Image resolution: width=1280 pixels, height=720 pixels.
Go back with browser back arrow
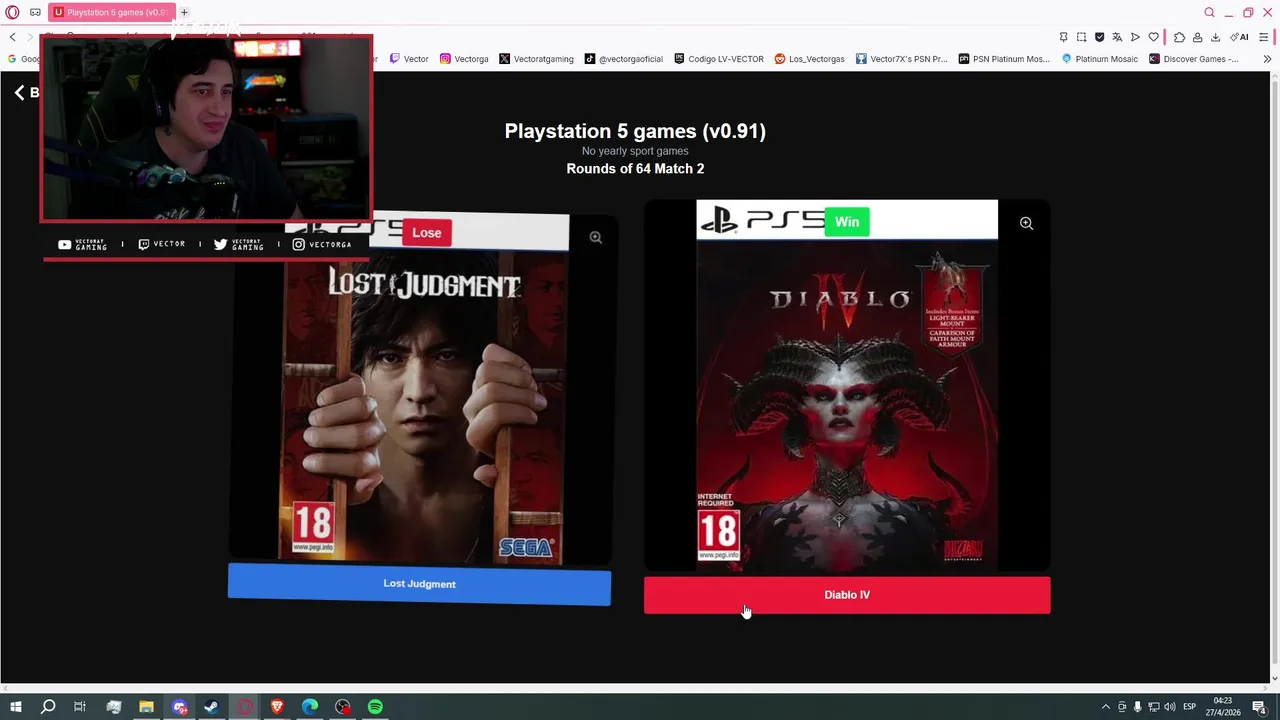[12, 37]
